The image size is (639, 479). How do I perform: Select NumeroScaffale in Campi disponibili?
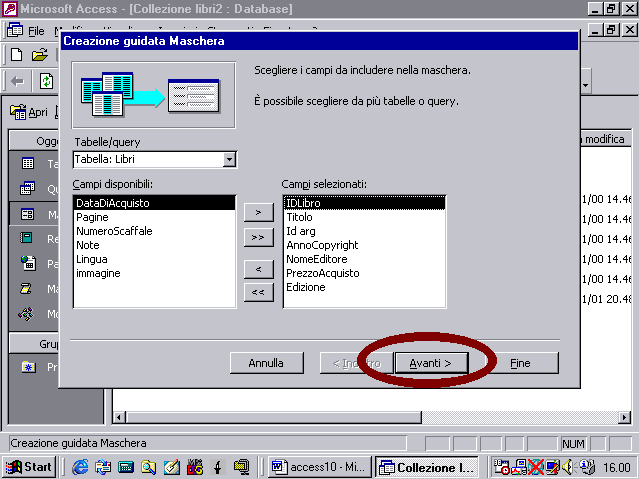(x=154, y=231)
